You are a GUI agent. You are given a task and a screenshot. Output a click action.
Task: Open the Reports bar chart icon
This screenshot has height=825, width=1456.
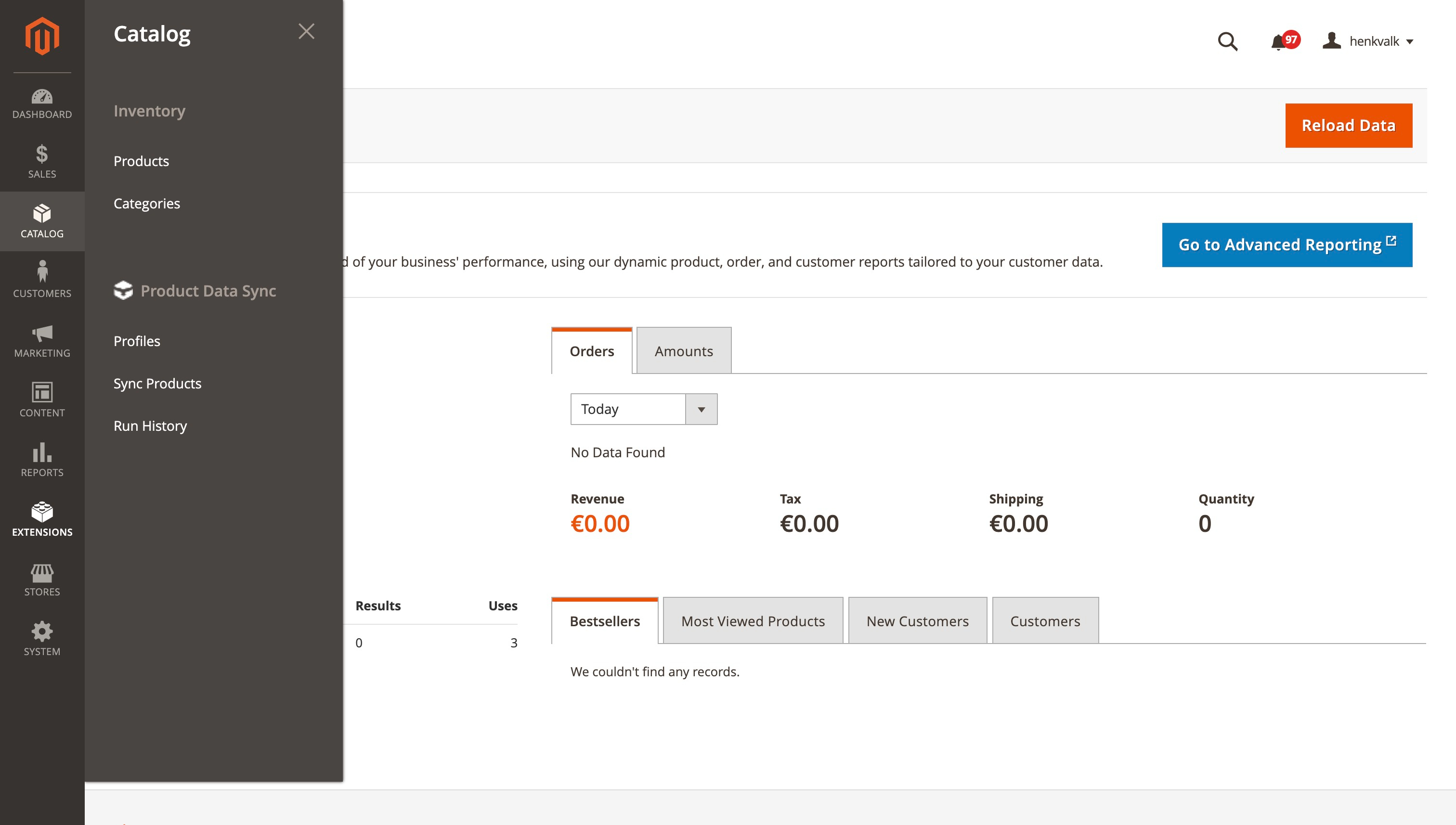click(42, 460)
